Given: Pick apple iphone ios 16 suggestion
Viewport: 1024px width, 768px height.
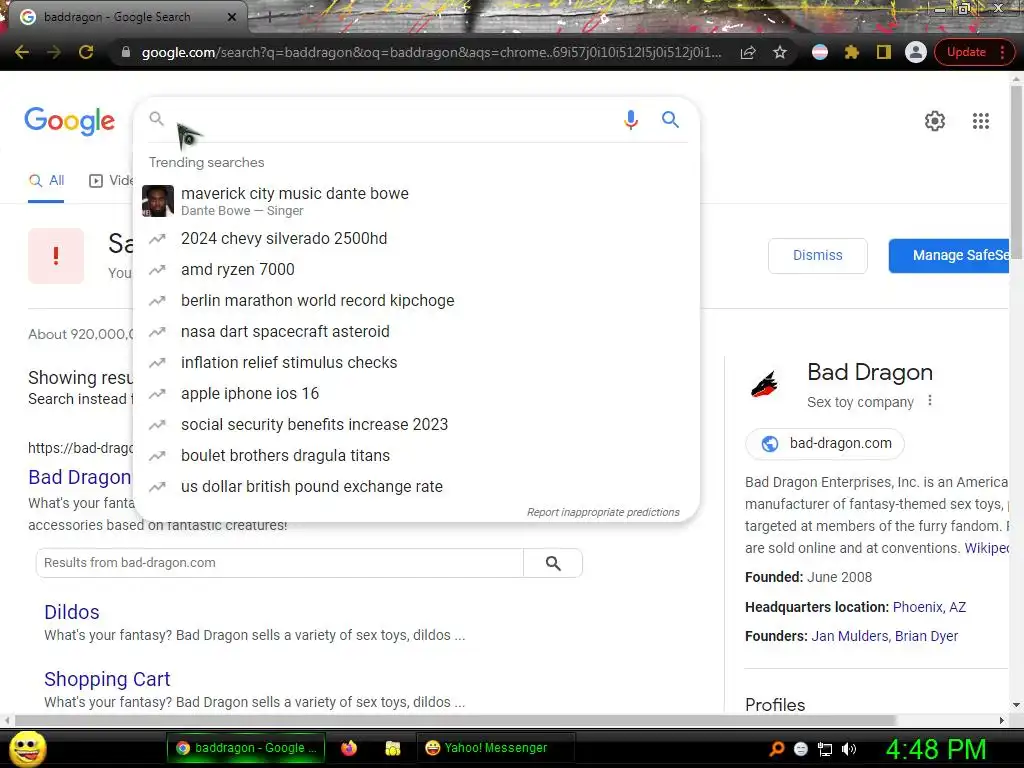Looking at the screenshot, I should [x=416, y=393].
